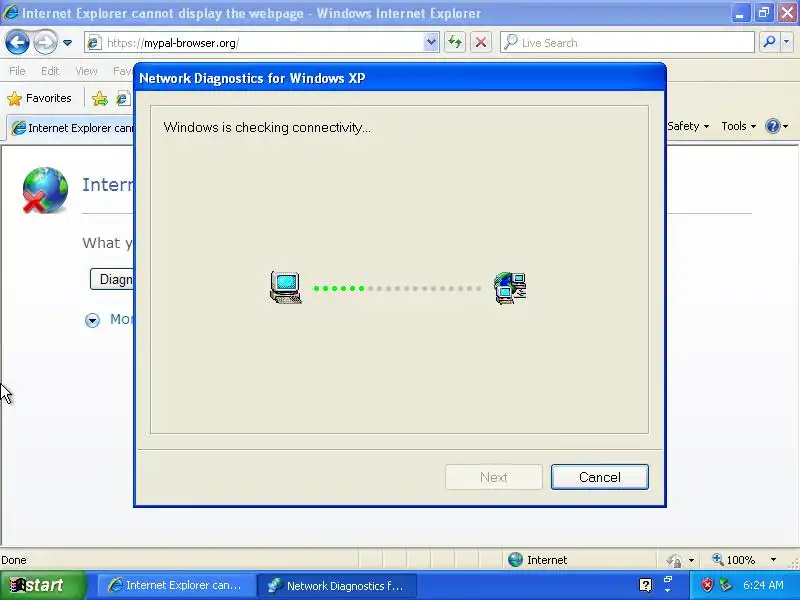Click the Network Diagnostics title bar
Viewport: 800px width, 600px height.
pos(400,78)
